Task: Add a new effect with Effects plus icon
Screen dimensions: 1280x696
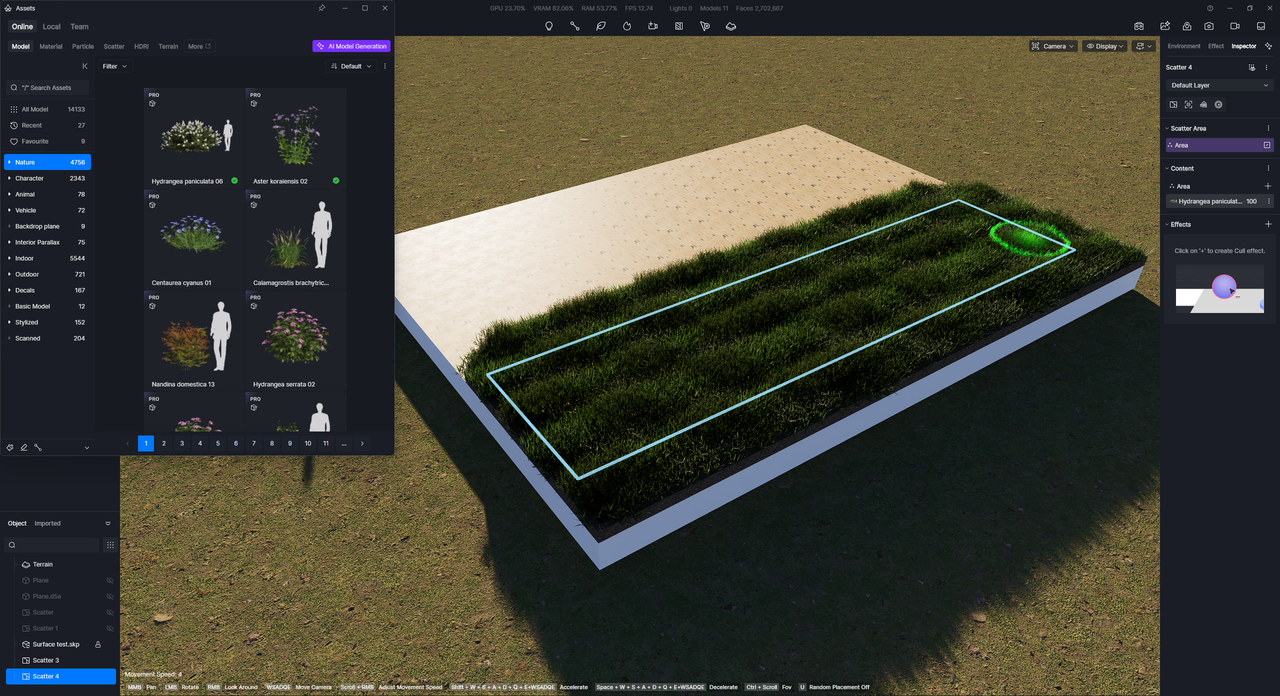Action: [x=1268, y=224]
